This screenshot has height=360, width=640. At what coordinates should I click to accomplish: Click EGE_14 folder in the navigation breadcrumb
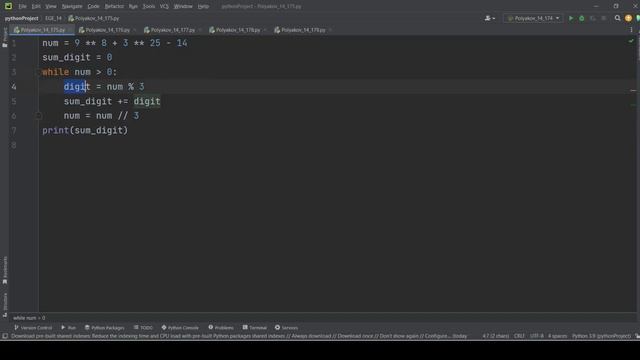point(53,18)
